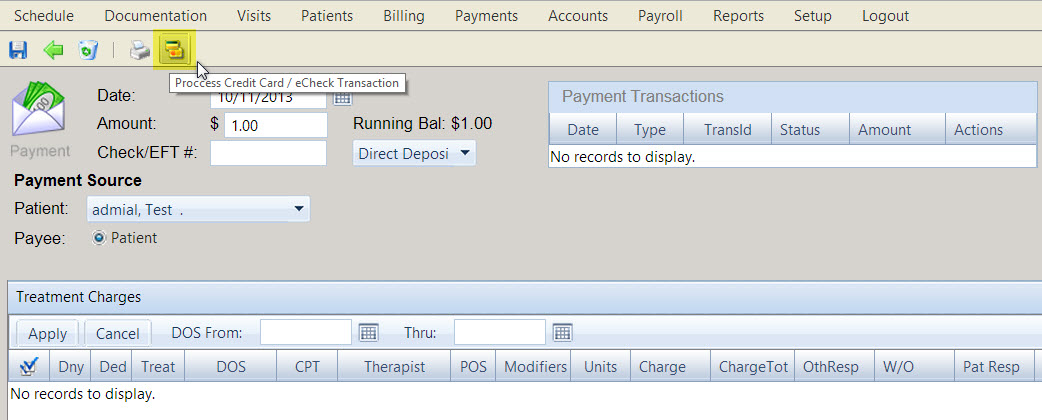Toggle the select-all checkmark column header

tap(28, 367)
